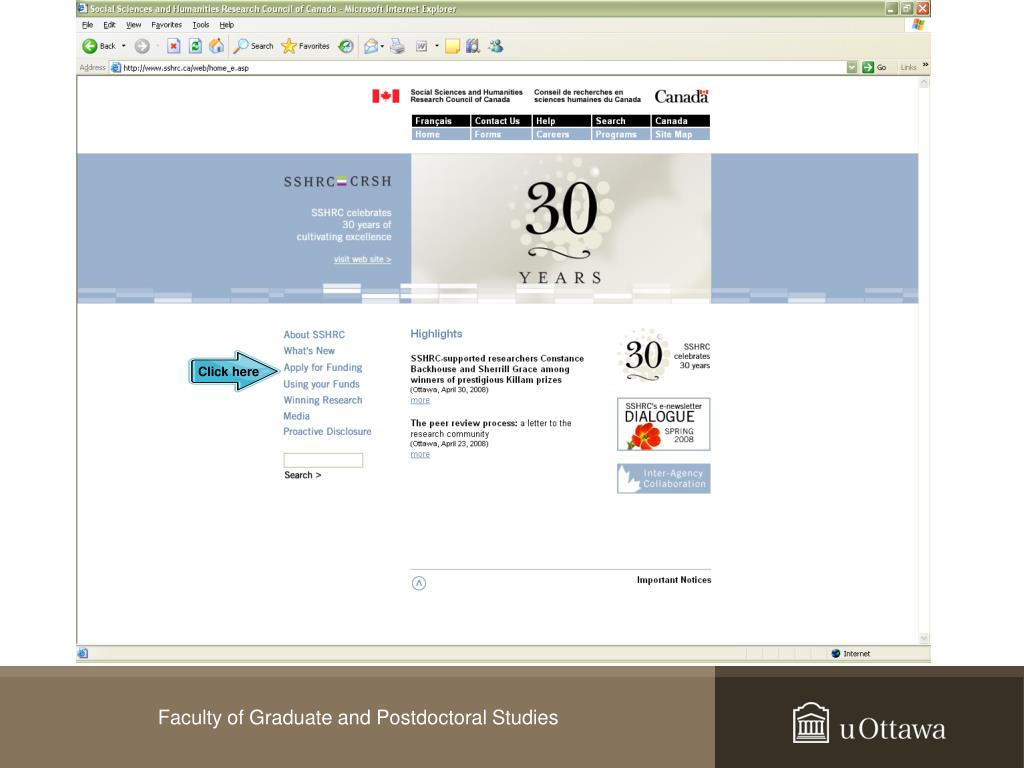The image size is (1024, 768).
Task: Switch to Français site version
Action: pyautogui.click(x=441, y=121)
